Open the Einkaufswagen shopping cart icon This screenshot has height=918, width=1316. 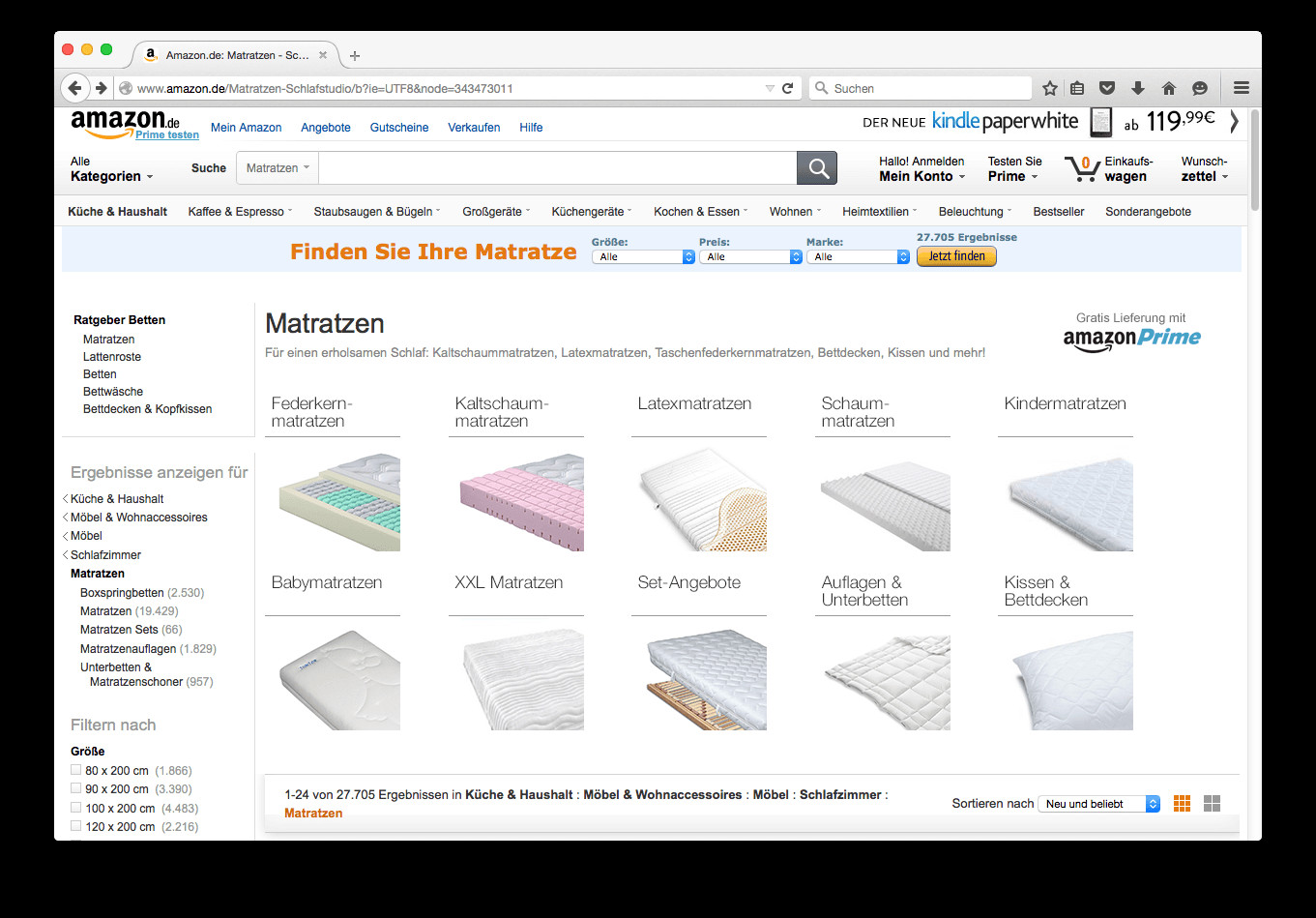(1082, 169)
